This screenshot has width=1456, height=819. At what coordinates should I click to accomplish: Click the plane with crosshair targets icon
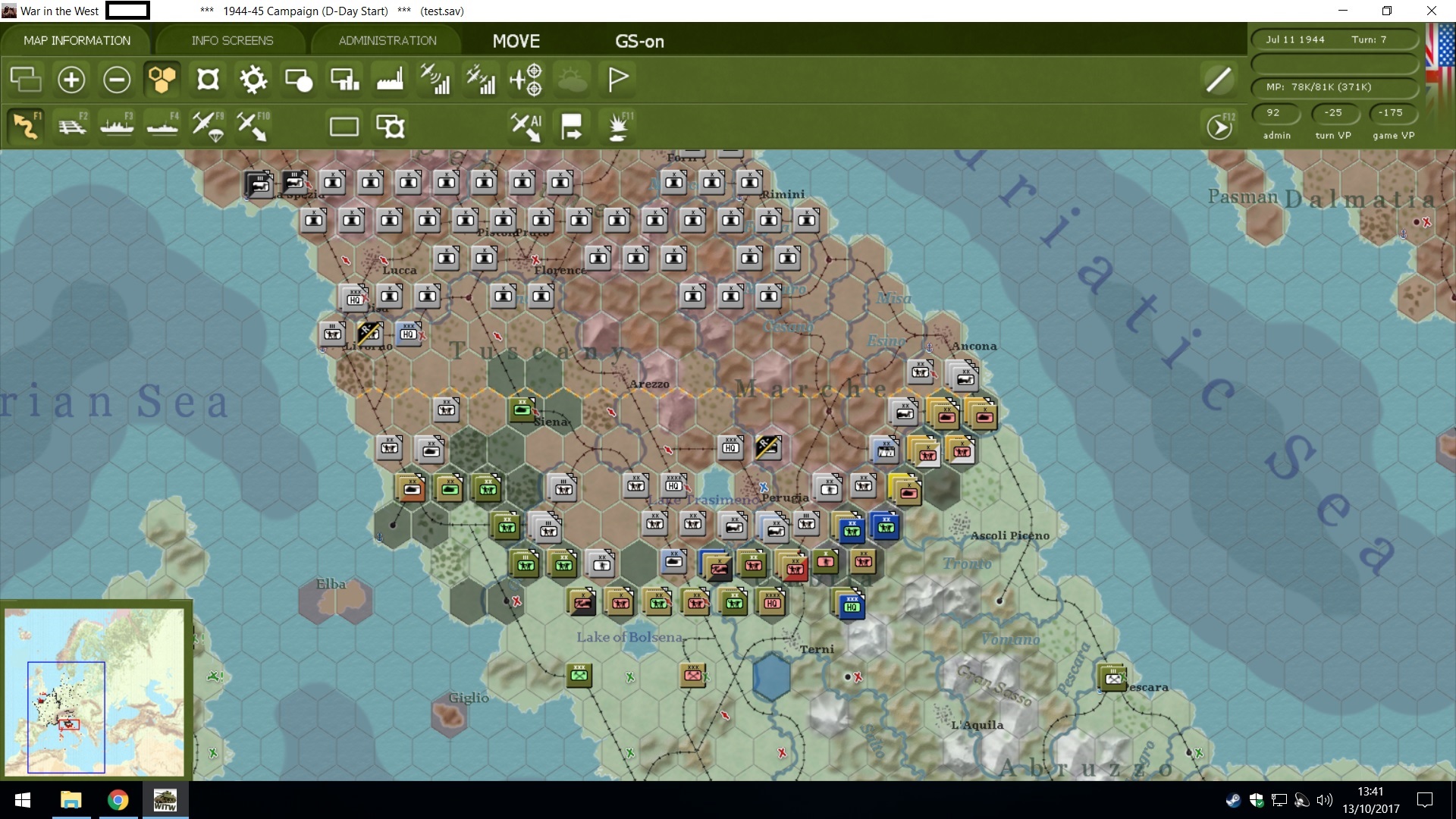click(x=526, y=79)
